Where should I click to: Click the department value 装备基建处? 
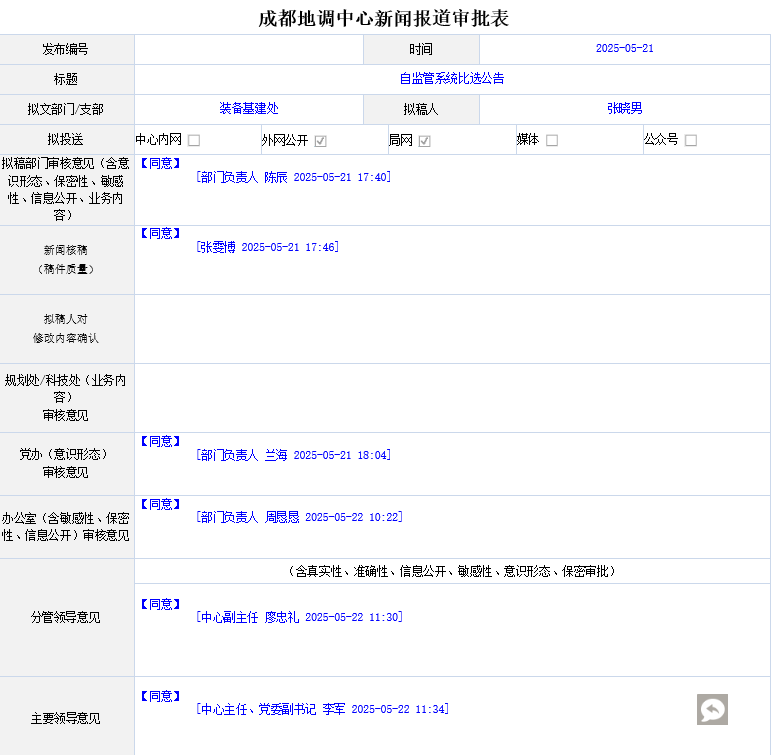click(249, 109)
